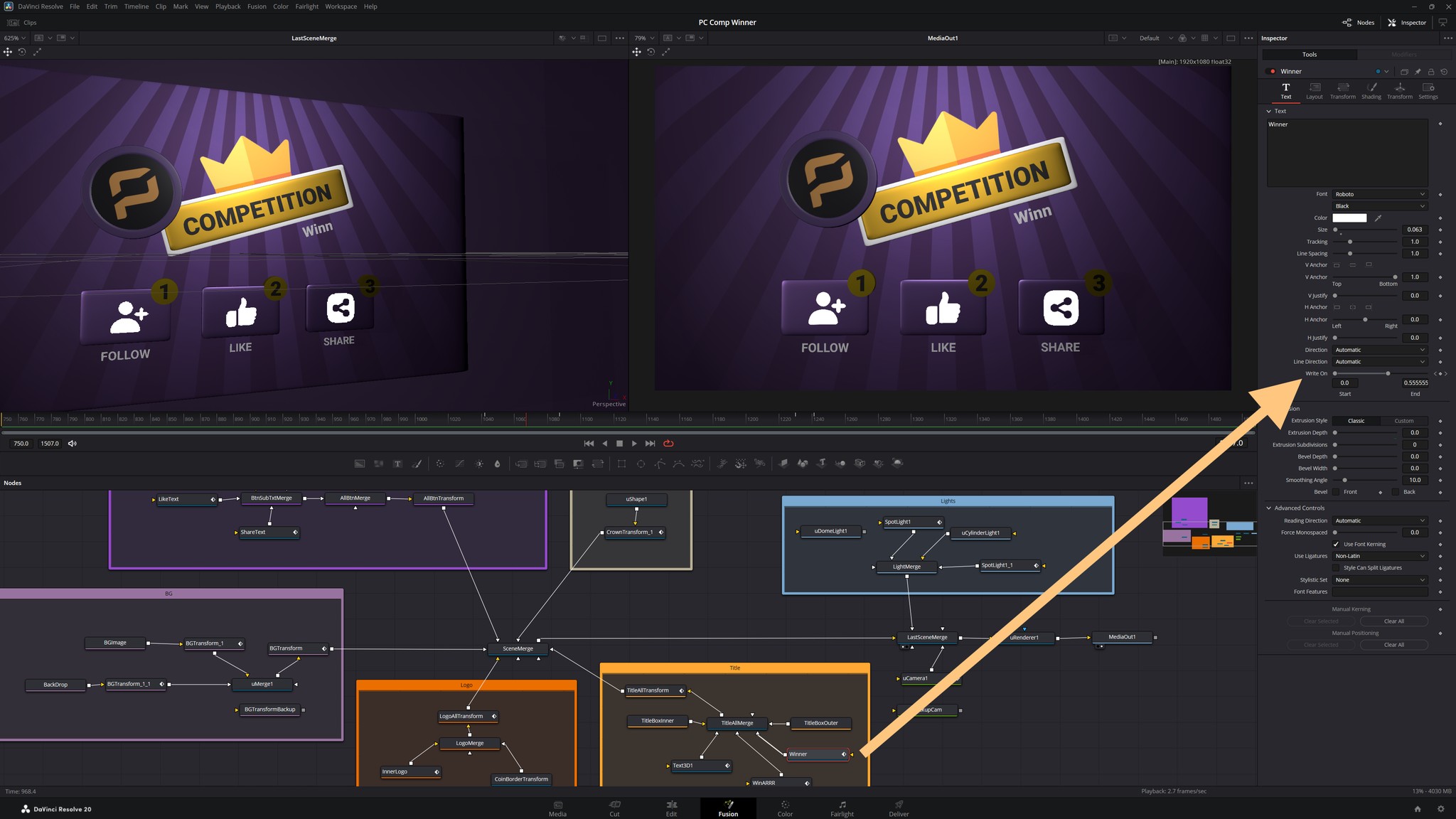Uncheck Use Font Kerning
This screenshot has width=1456, height=819.
(x=1336, y=545)
